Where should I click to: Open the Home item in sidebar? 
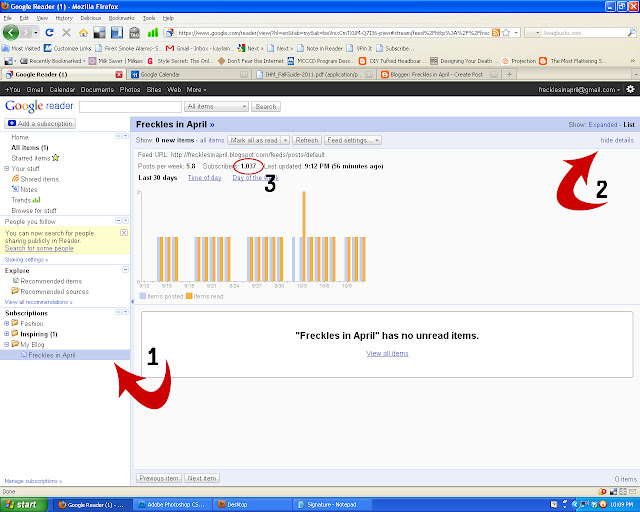(20, 137)
